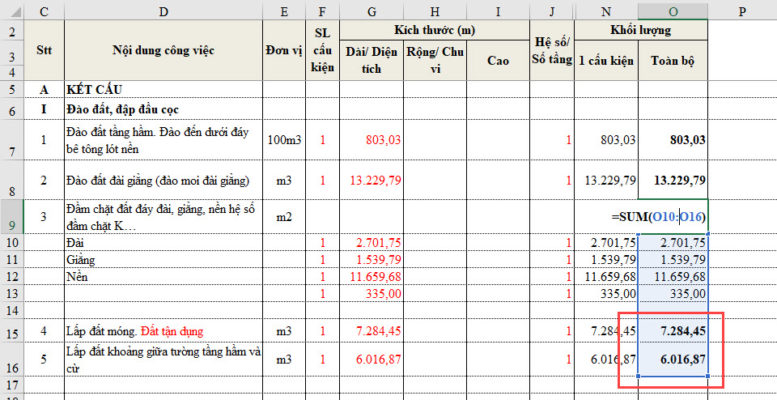Click the "Đào đất, đập đầu cọc" cell
Viewport: 777px width, 400px height.
coord(164,109)
